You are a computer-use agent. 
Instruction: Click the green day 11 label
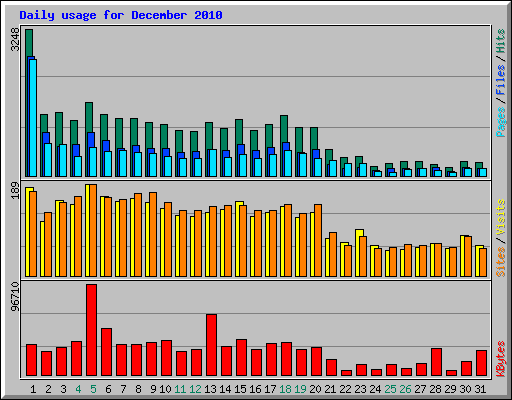point(180,389)
